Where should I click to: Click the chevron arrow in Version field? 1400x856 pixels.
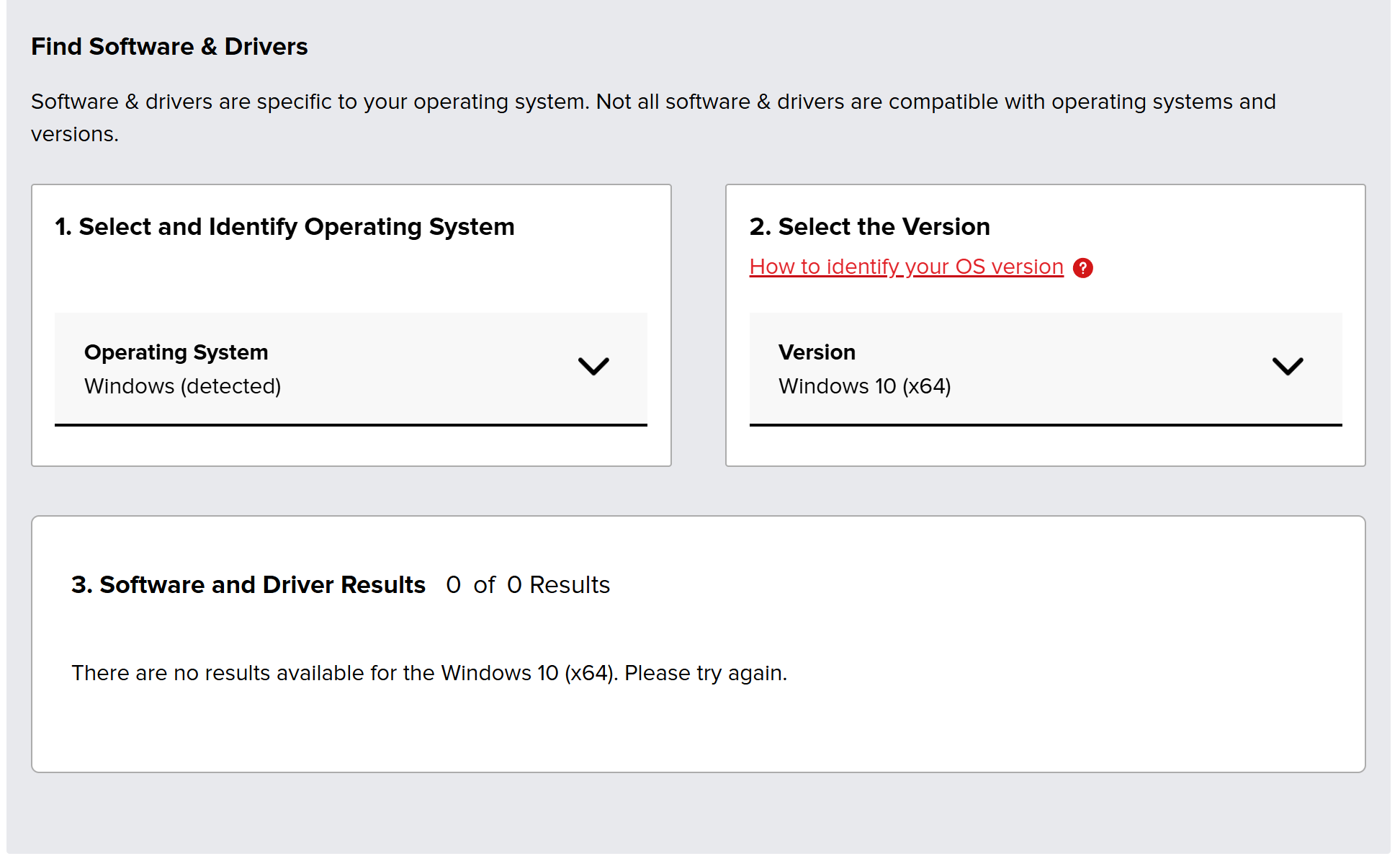tap(1288, 367)
